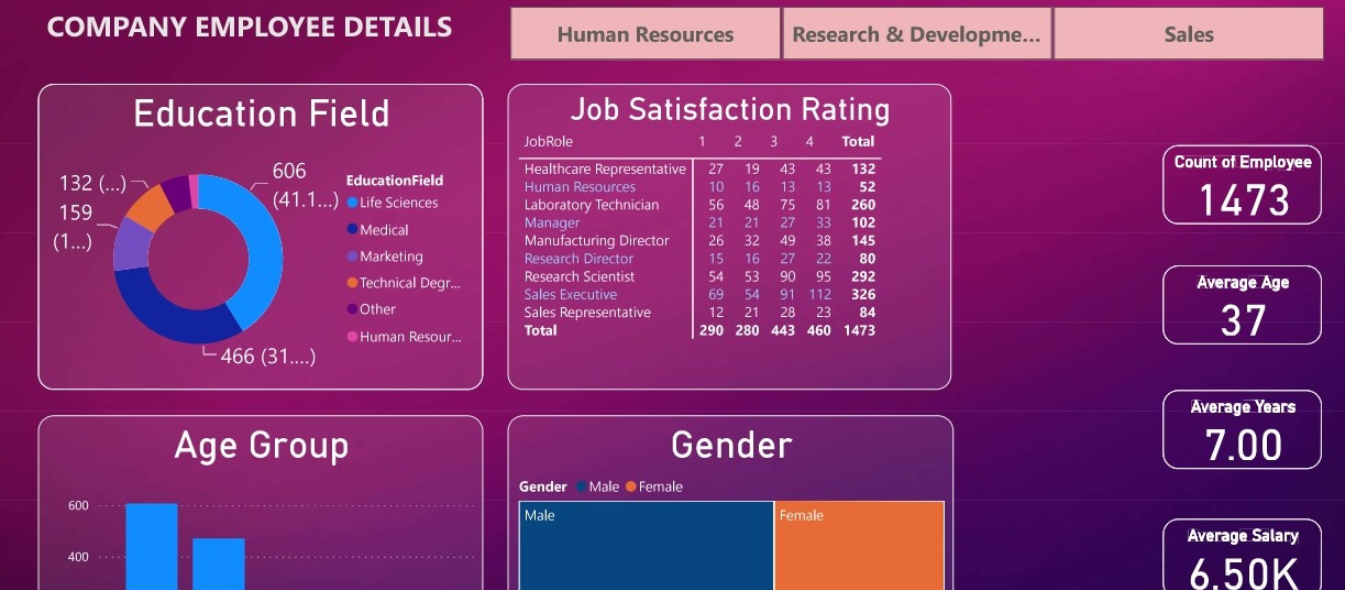Viewport: 1345px width, 590px height.
Task: Click the Age Group chart title
Action: 261,445
